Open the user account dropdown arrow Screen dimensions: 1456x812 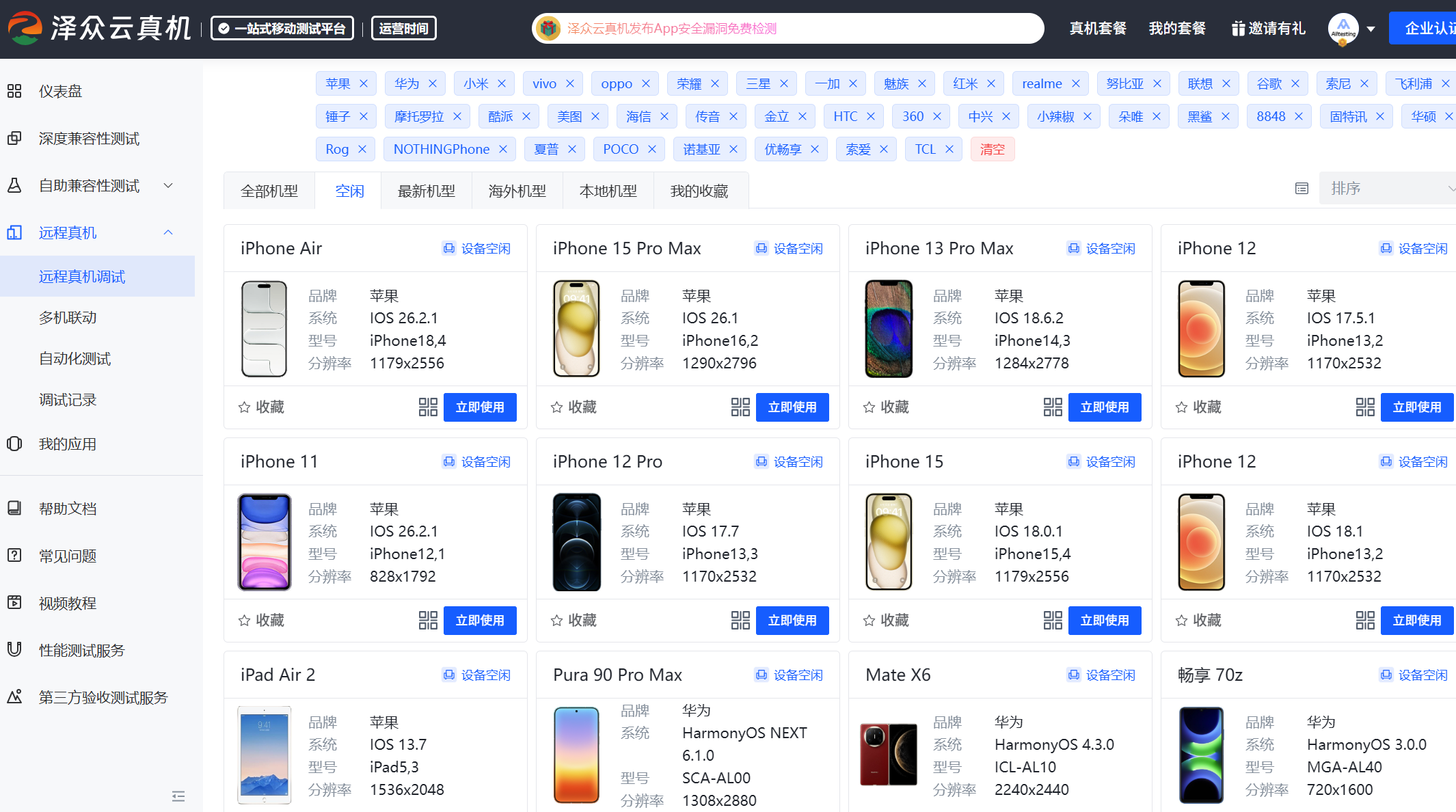click(1371, 29)
